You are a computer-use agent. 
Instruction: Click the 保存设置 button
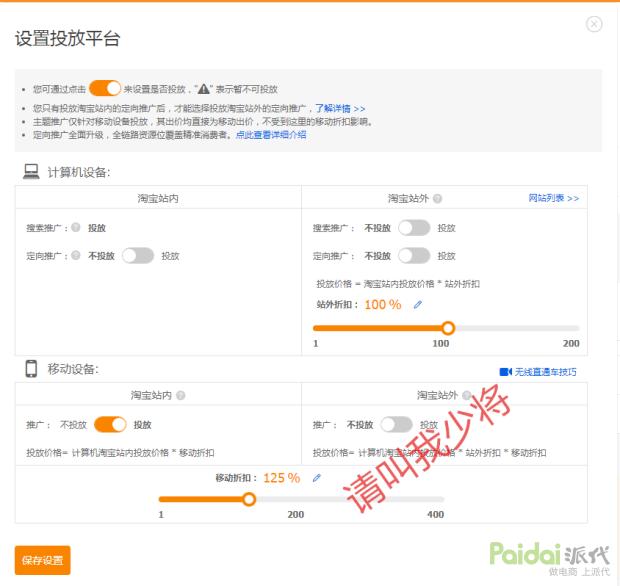pos(43,560)
